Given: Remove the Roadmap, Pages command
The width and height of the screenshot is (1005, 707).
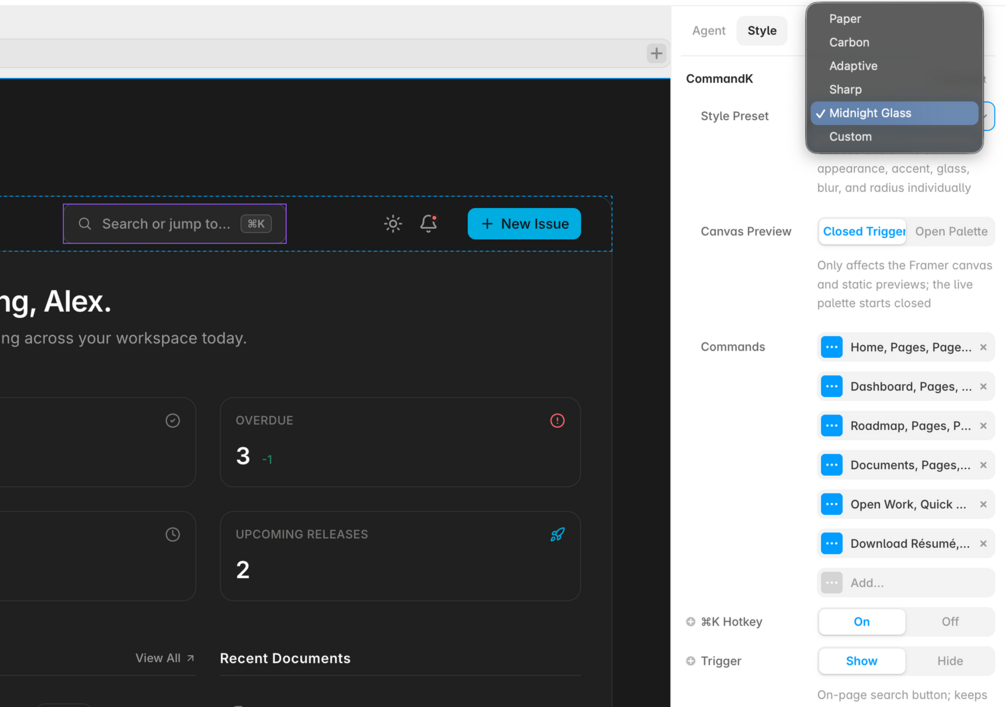Looking at the screenshot, I should click(983, 426).
